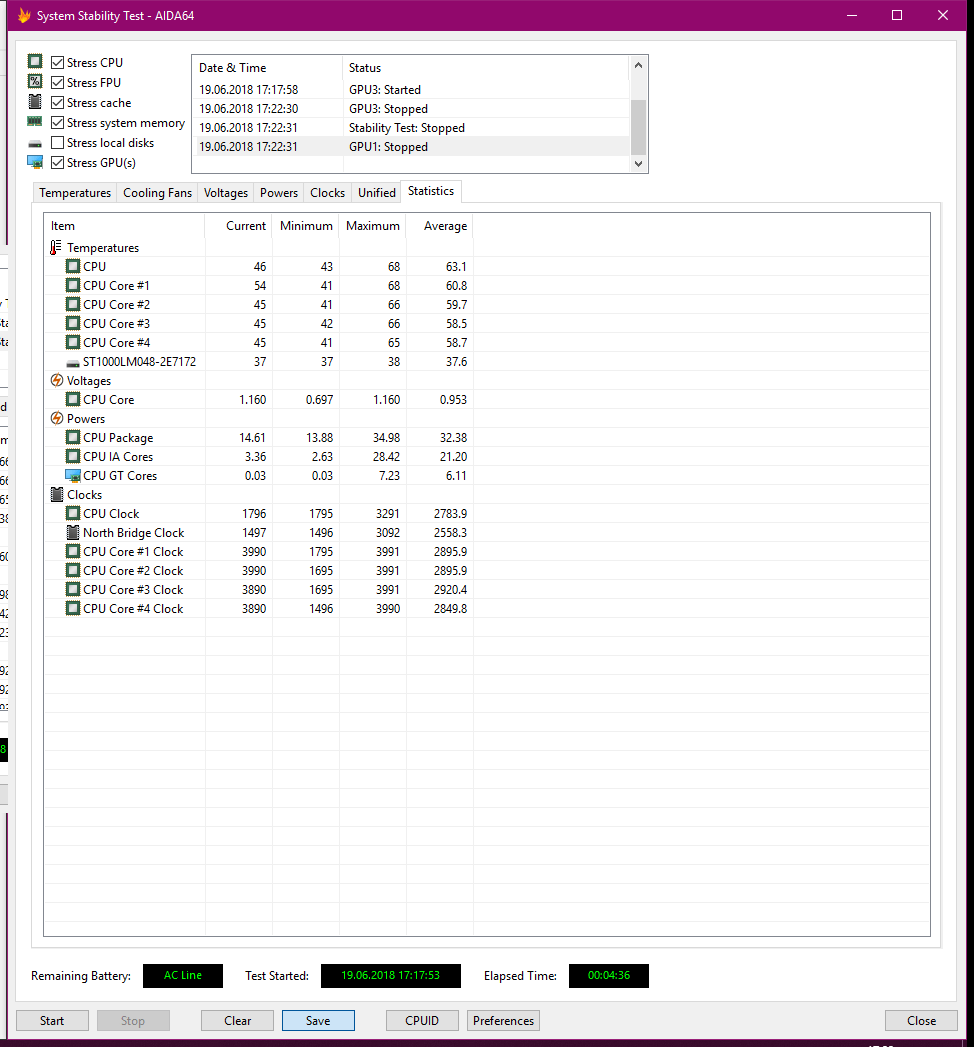Click the AIDA64 flame icon in title bar

point(24,15)
